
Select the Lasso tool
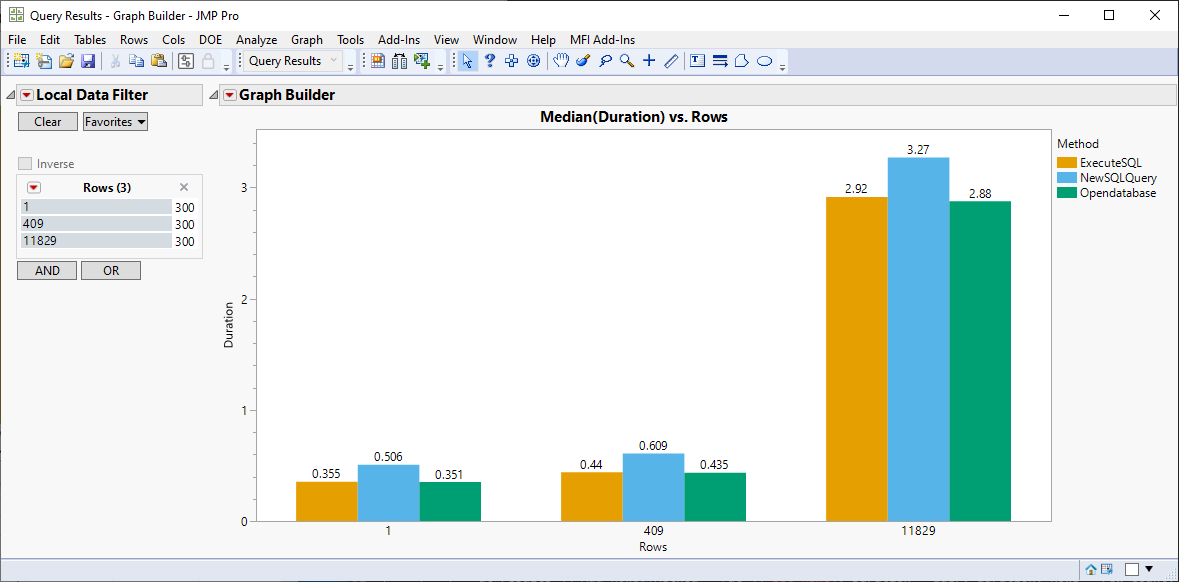coord(605,61)
